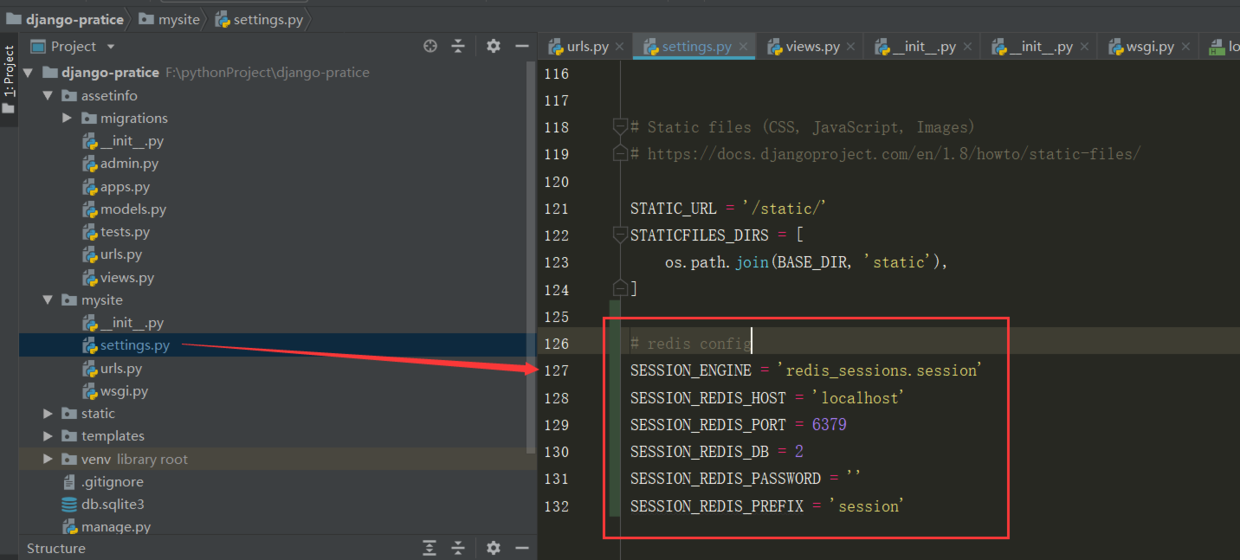The height and width of the screenshot is (560, 1240).
Task: Click settings.py breadcrumb in navigation bar
Action: point(258,19)
